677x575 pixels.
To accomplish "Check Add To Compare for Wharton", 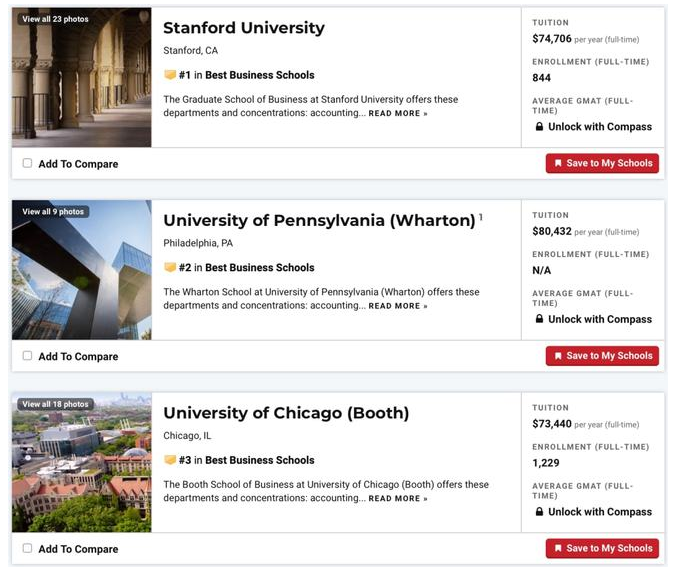I will pos(27,356).
